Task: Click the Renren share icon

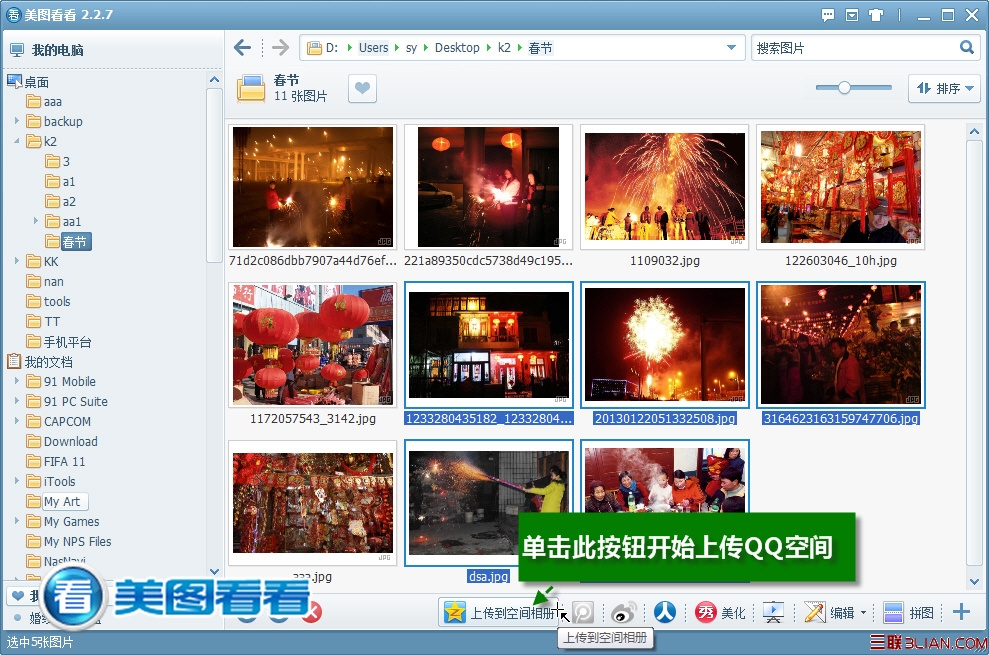Action: pos(664,612)
